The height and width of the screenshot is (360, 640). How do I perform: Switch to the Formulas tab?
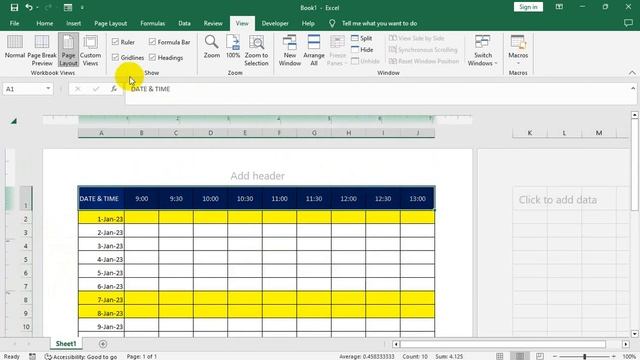coord(153,23)
